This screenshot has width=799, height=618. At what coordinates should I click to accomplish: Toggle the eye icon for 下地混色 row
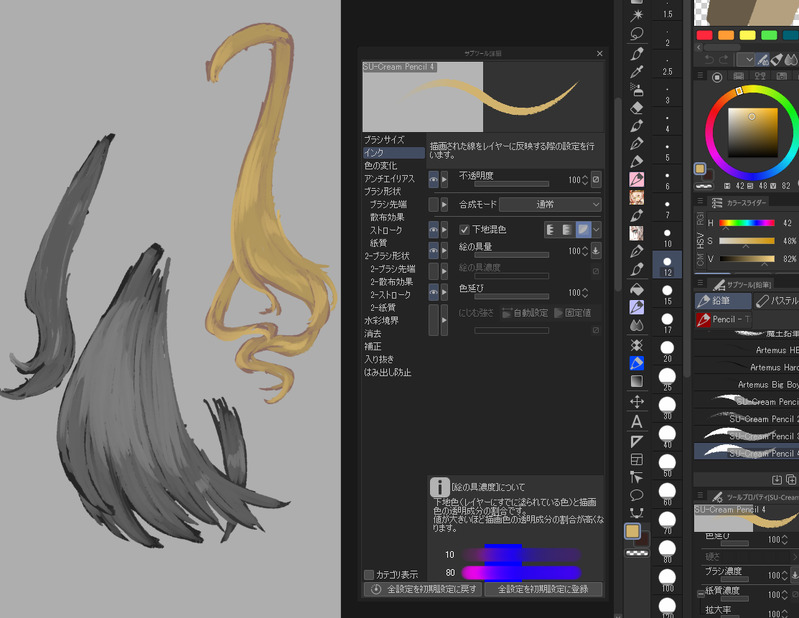(x=434, y=229)
